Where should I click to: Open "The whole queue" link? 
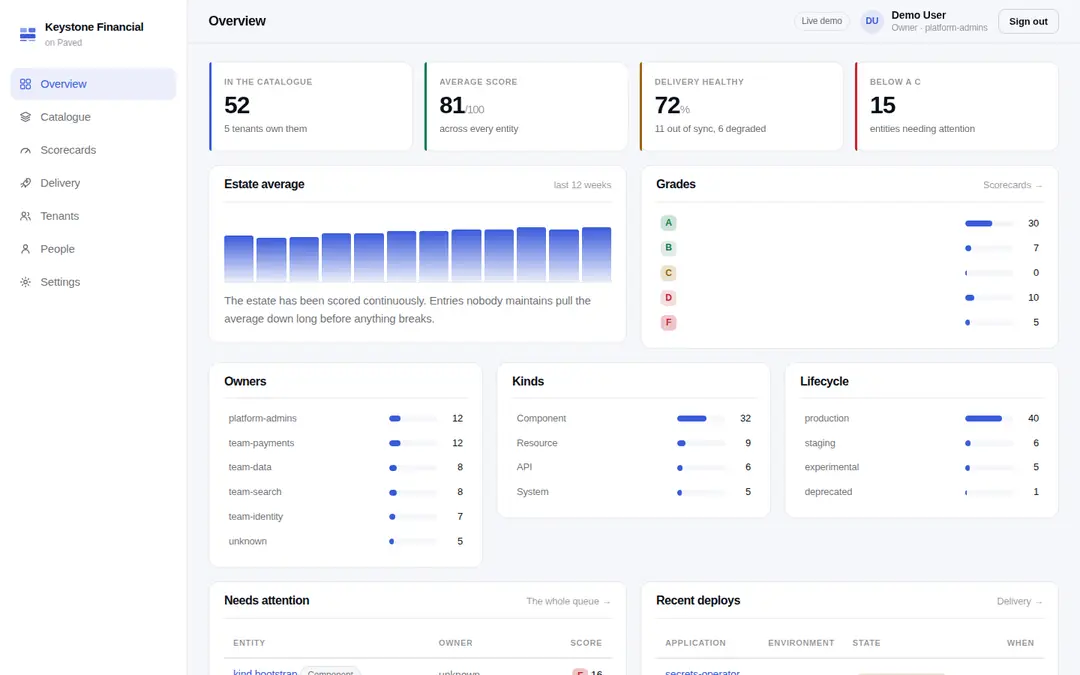[x=568, y=601]
